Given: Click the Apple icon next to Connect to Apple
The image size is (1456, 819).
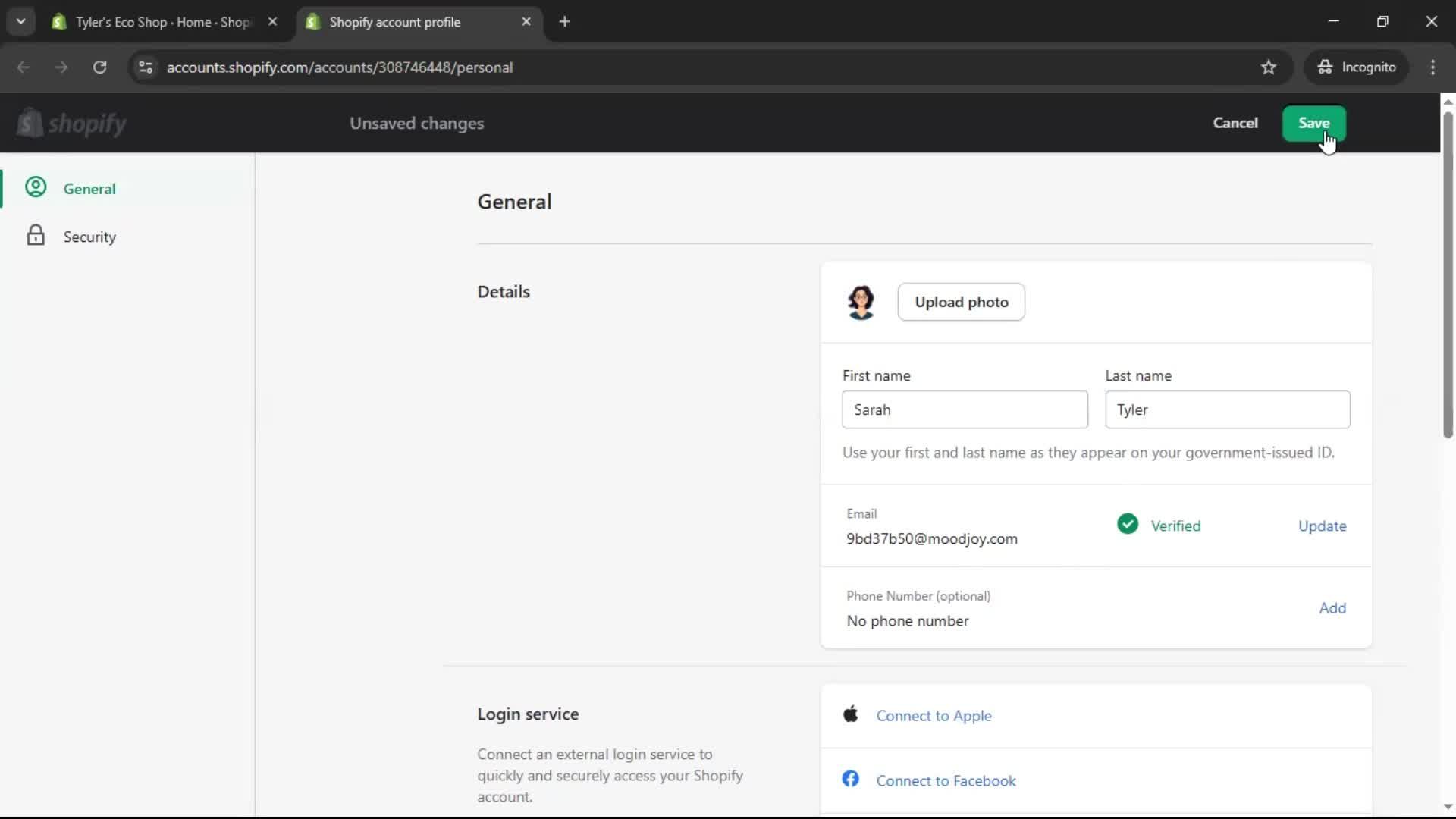Looking at the screenshot, I should tap(850, 714).
